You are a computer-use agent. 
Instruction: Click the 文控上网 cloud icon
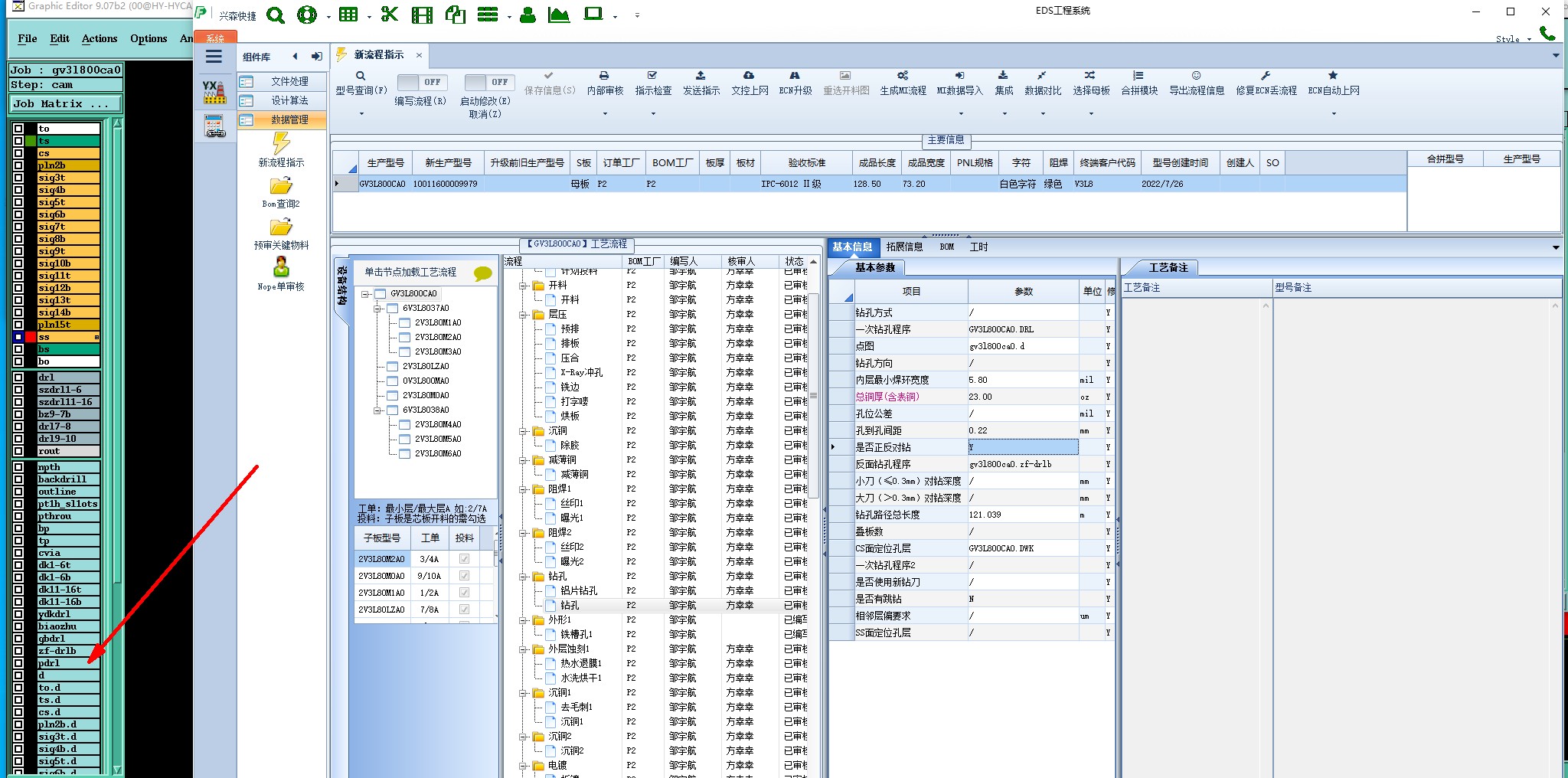tap(749, 76)
